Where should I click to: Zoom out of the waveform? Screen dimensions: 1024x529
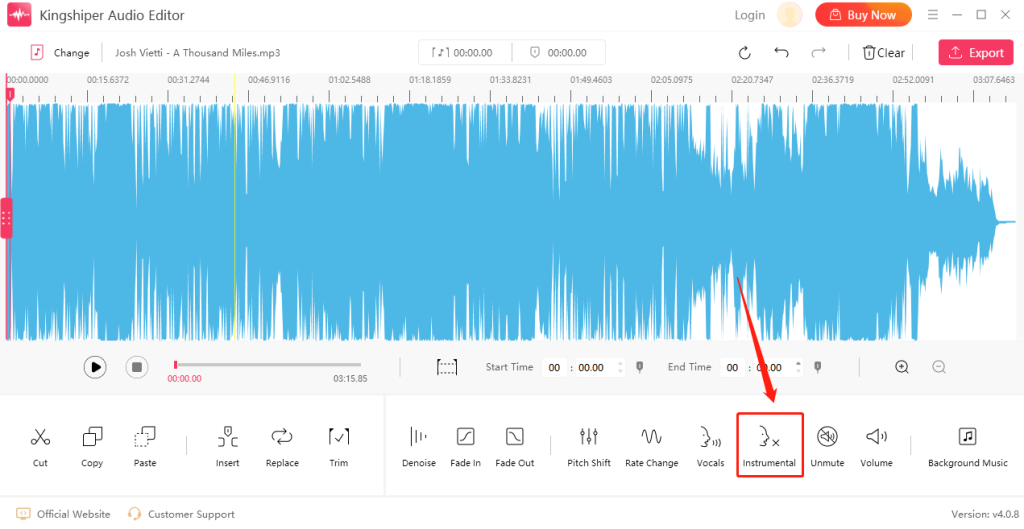pyautogui.click(x=939, y=367)
